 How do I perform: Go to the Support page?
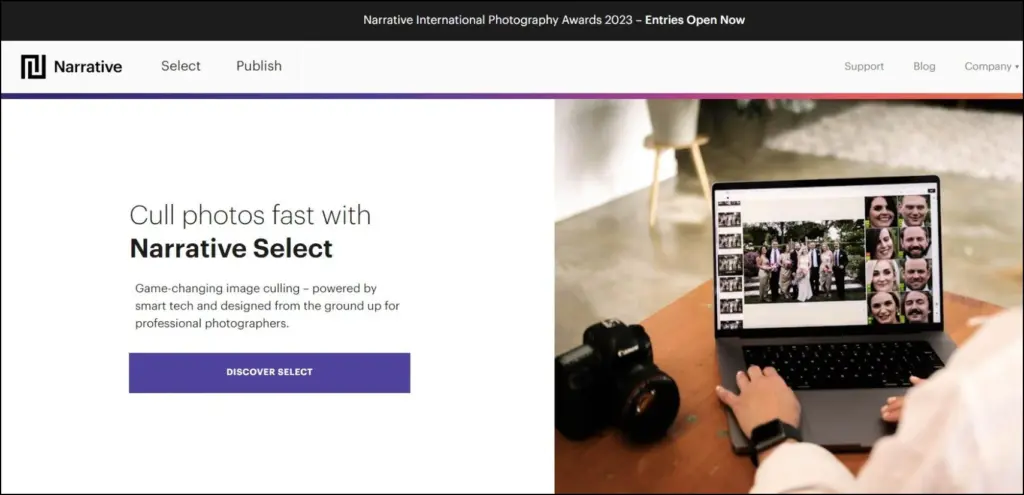click(864, 67)
